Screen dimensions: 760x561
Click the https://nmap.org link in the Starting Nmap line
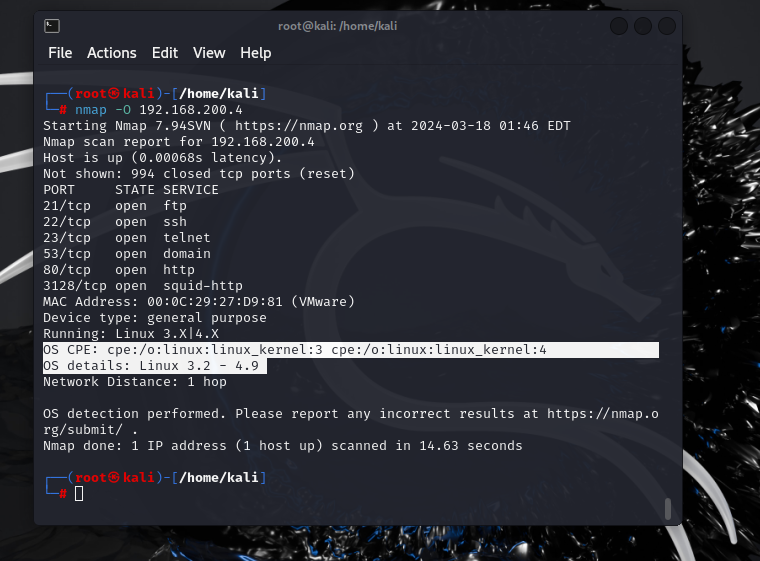299,126
